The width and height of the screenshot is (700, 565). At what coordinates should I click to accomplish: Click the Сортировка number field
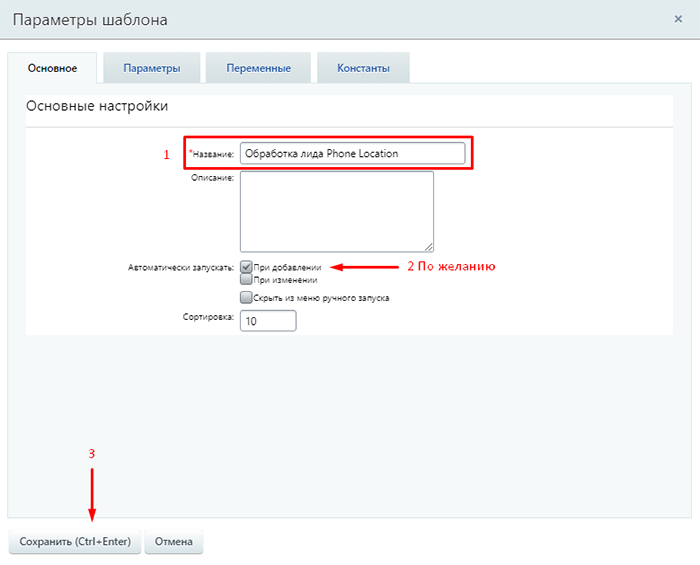point(268,321)
